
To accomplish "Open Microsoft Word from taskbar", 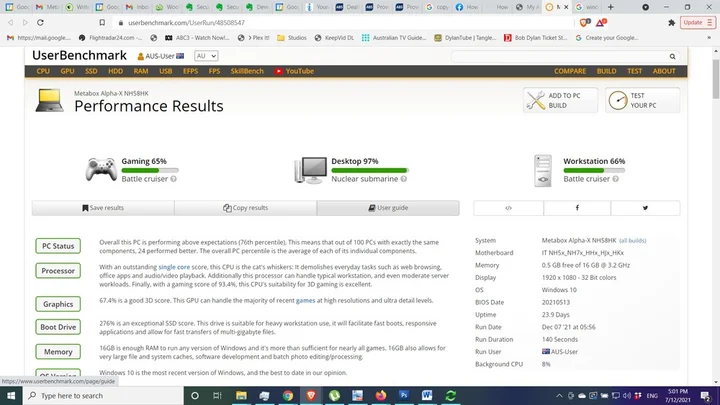I will (427, 395).
